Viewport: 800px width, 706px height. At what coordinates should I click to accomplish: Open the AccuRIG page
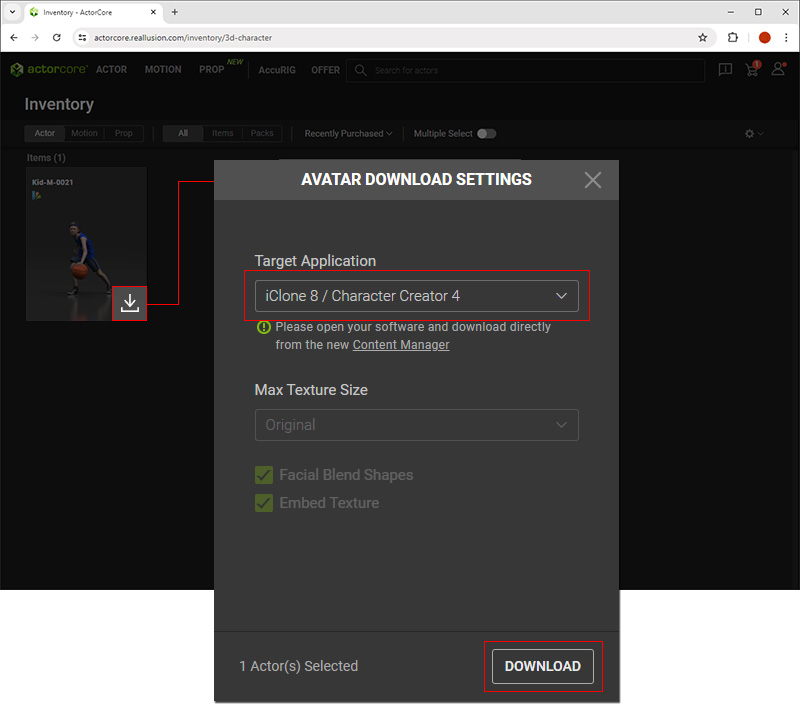[x=277, y=70]
